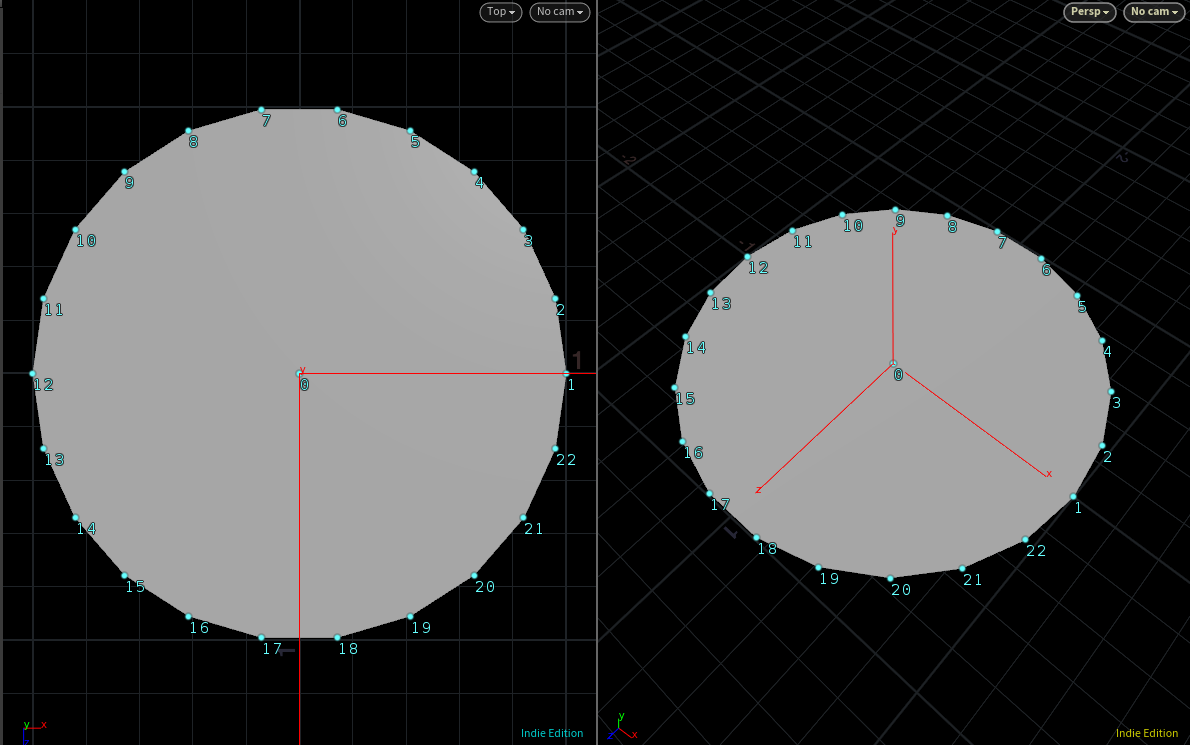This screenshot has width=1190, height=745.
Task: Select center point 0 in Top viewport
Action: [299, 373]
